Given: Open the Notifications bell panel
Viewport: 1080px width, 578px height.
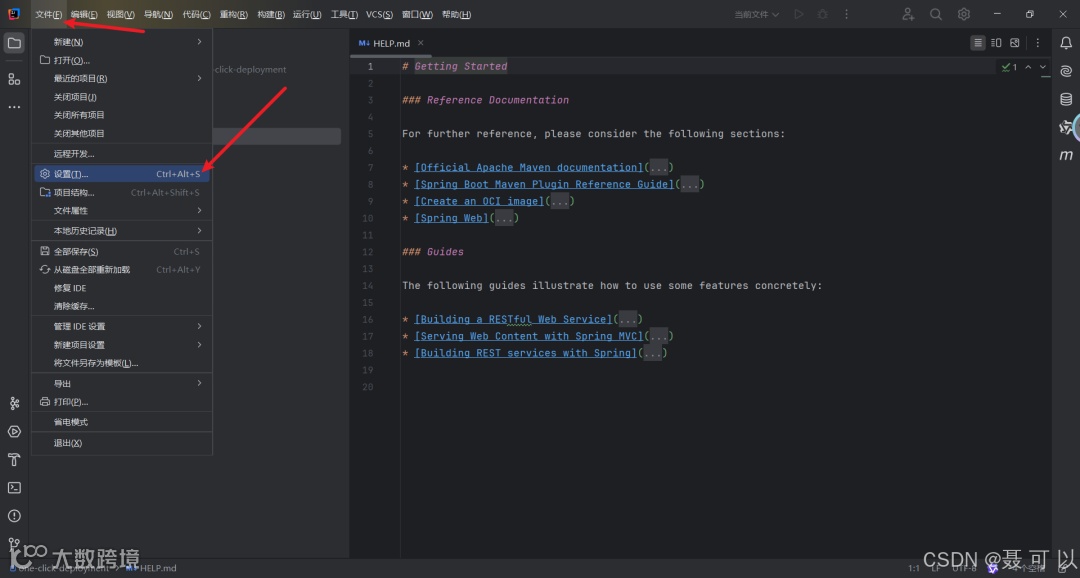Looking at the screenshot, I should coord(1066,43).
